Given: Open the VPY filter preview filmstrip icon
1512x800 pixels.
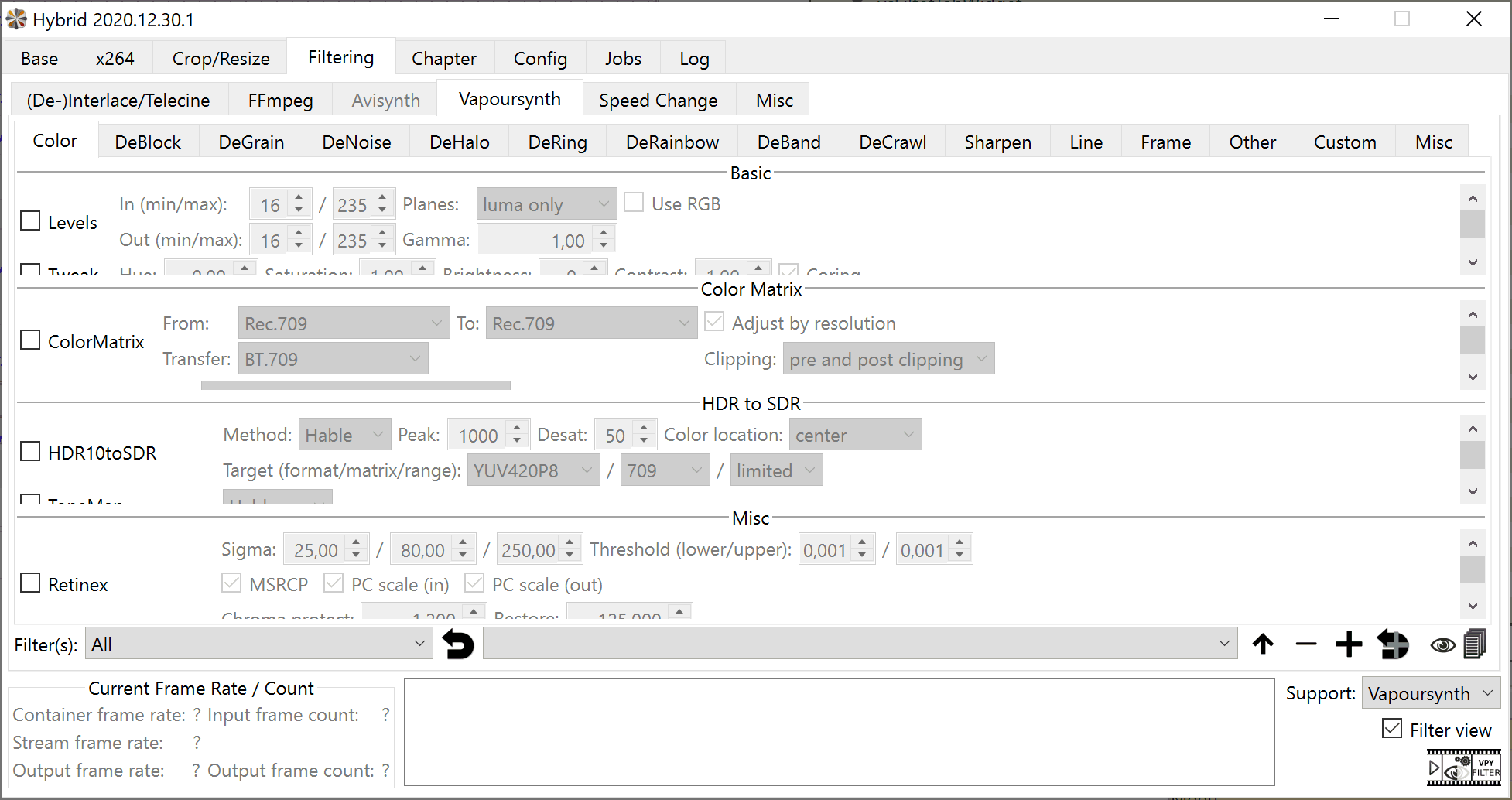Looking at the screenshot, I should click(1463, 768).
